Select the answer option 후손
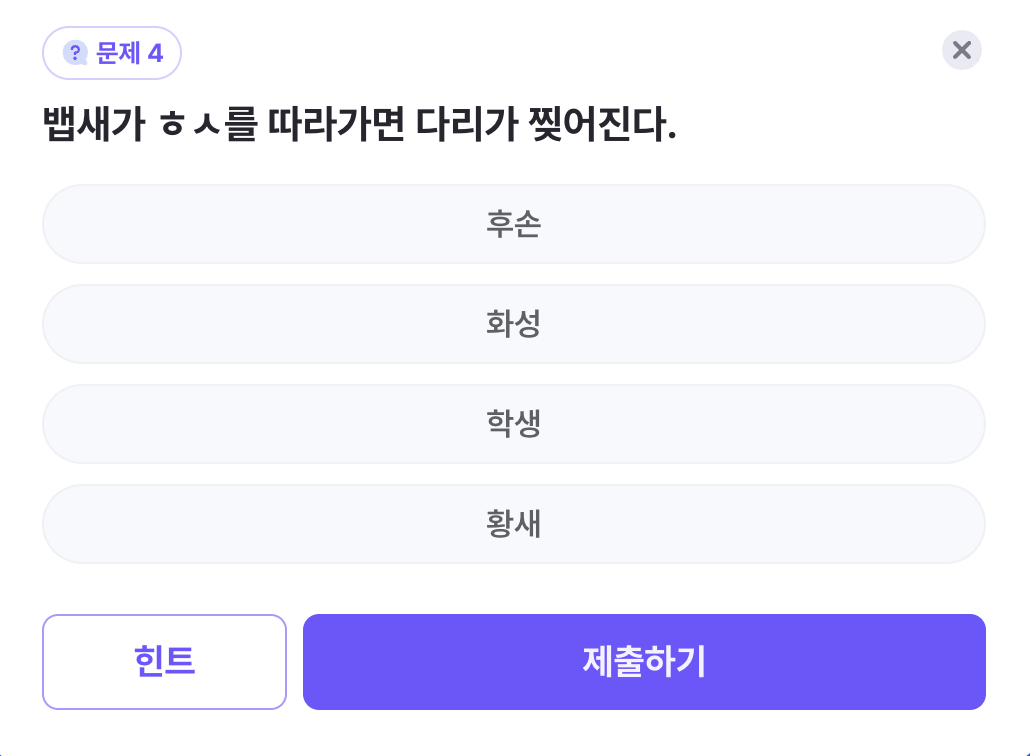 pyautogui.click(x=513, y=224)
